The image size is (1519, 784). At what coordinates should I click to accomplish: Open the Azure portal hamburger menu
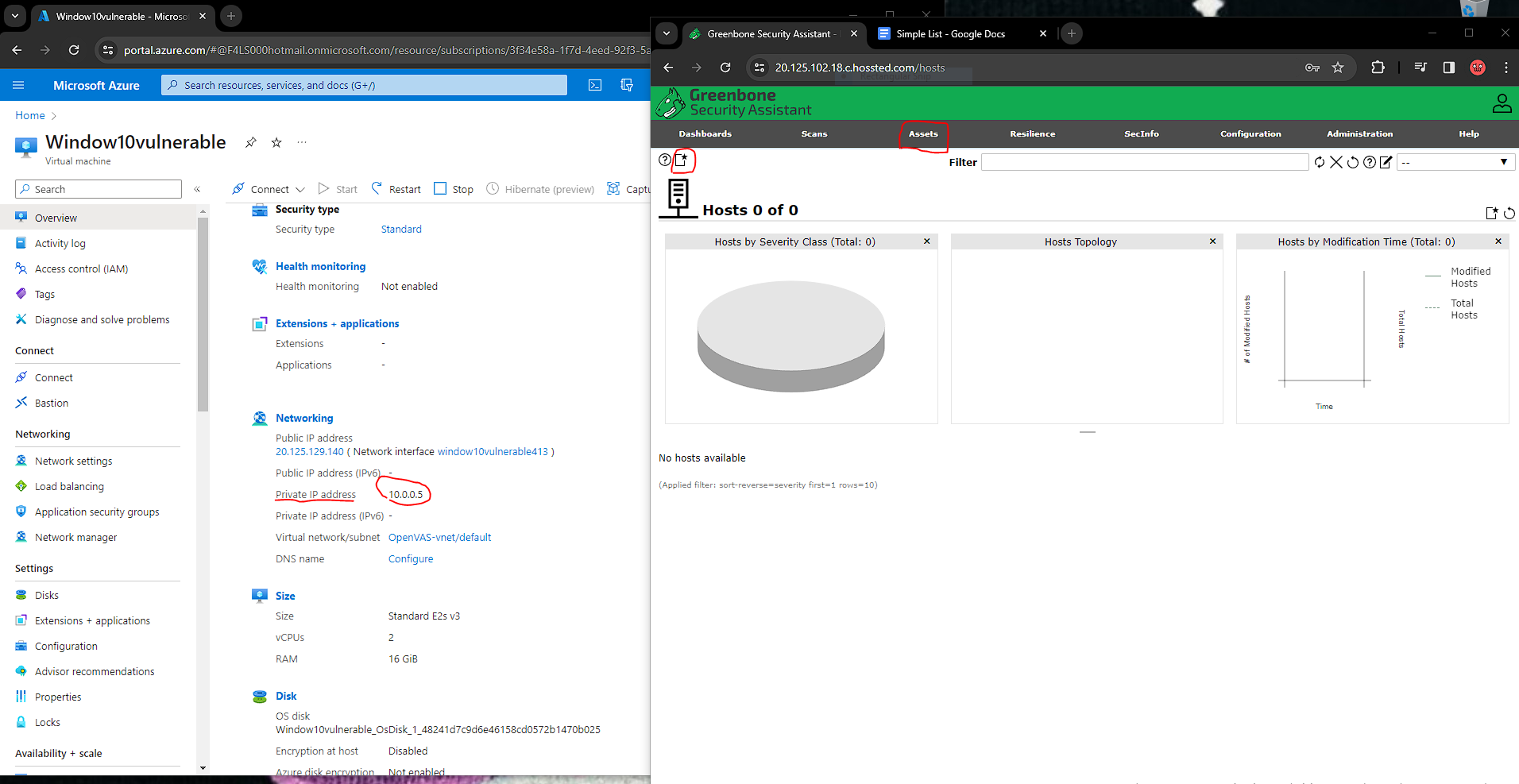[x=19, y=85]
